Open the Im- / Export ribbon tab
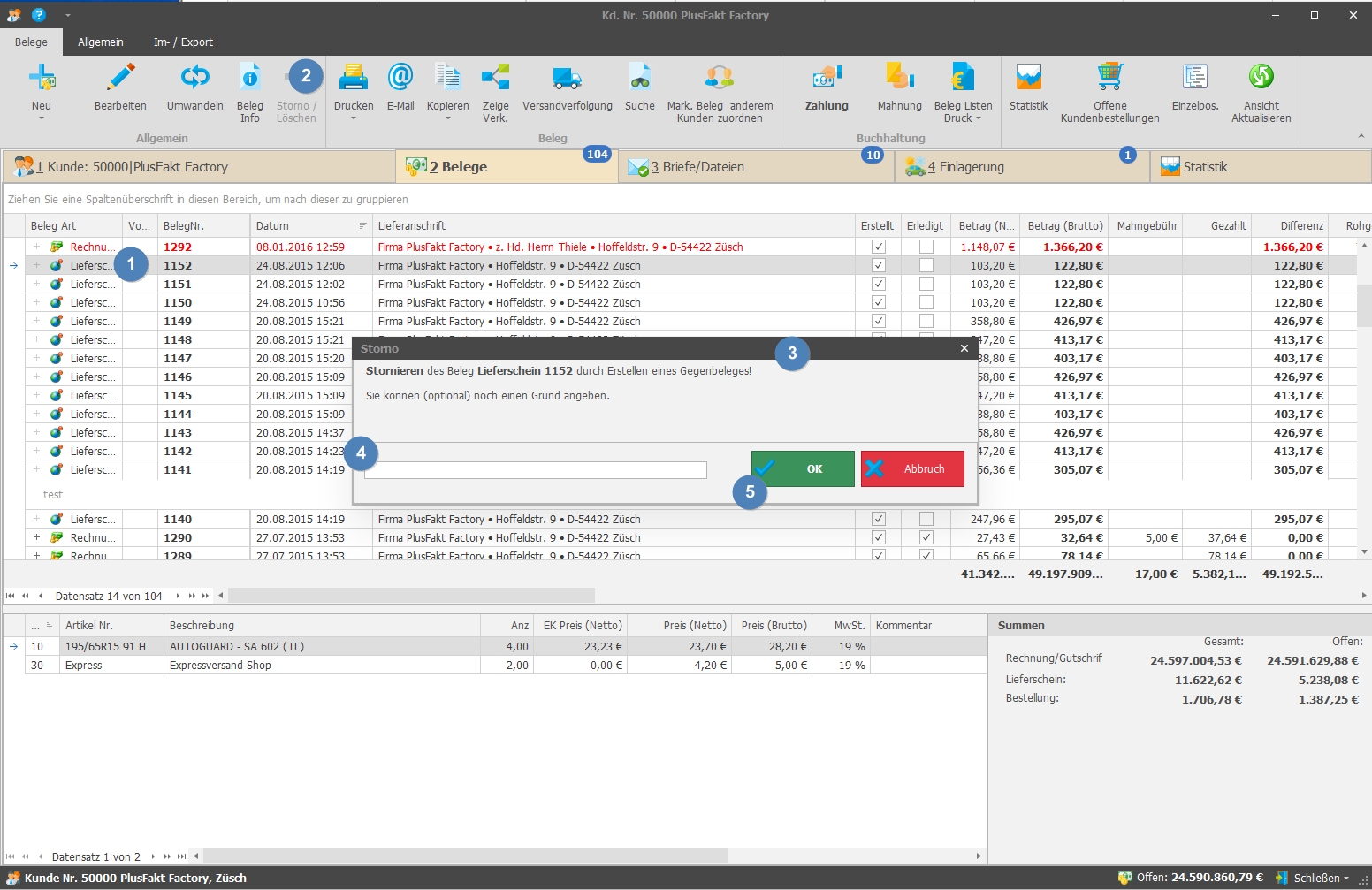 click(183, 42)
